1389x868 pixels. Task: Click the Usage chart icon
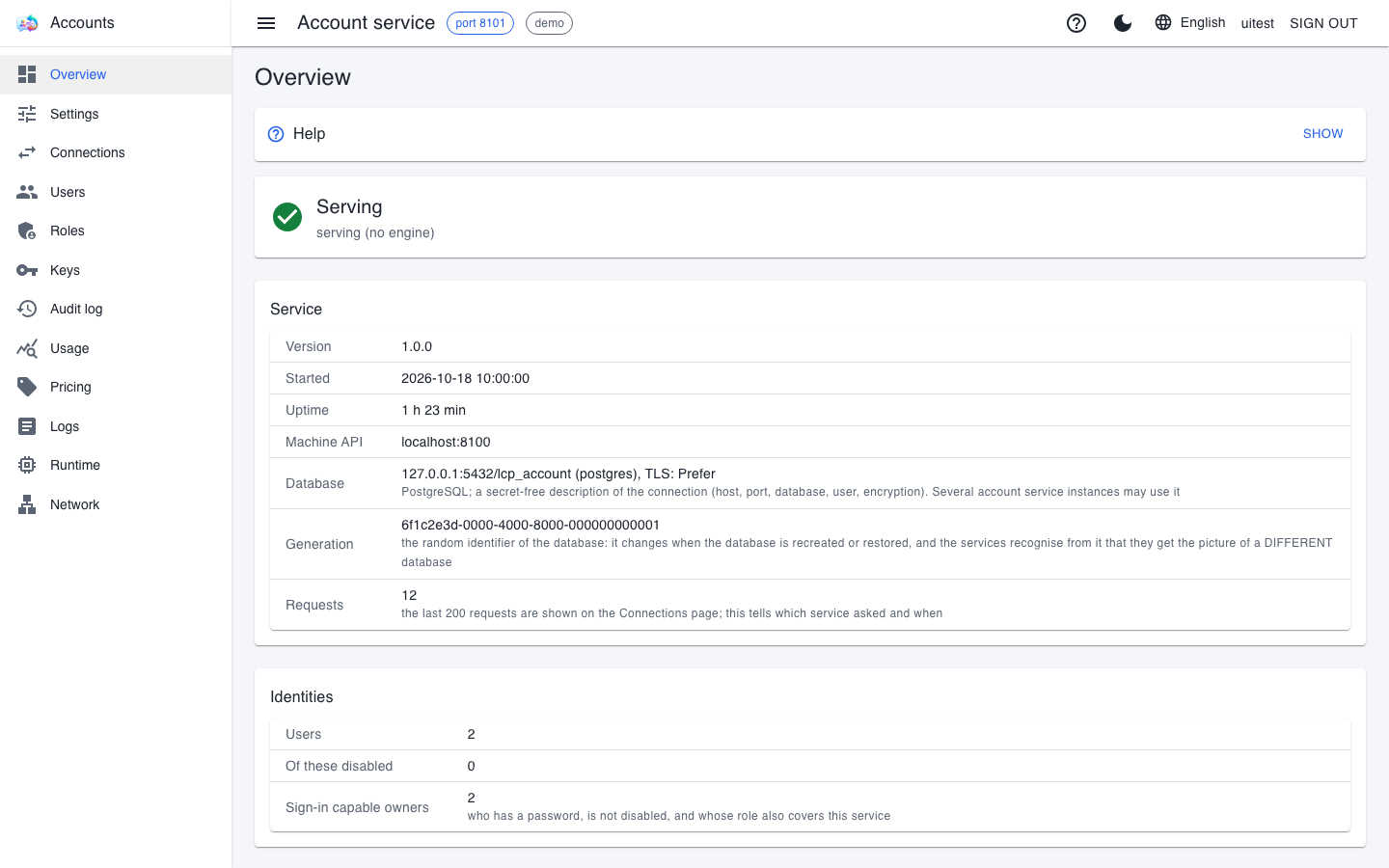[x=27, y=348]
